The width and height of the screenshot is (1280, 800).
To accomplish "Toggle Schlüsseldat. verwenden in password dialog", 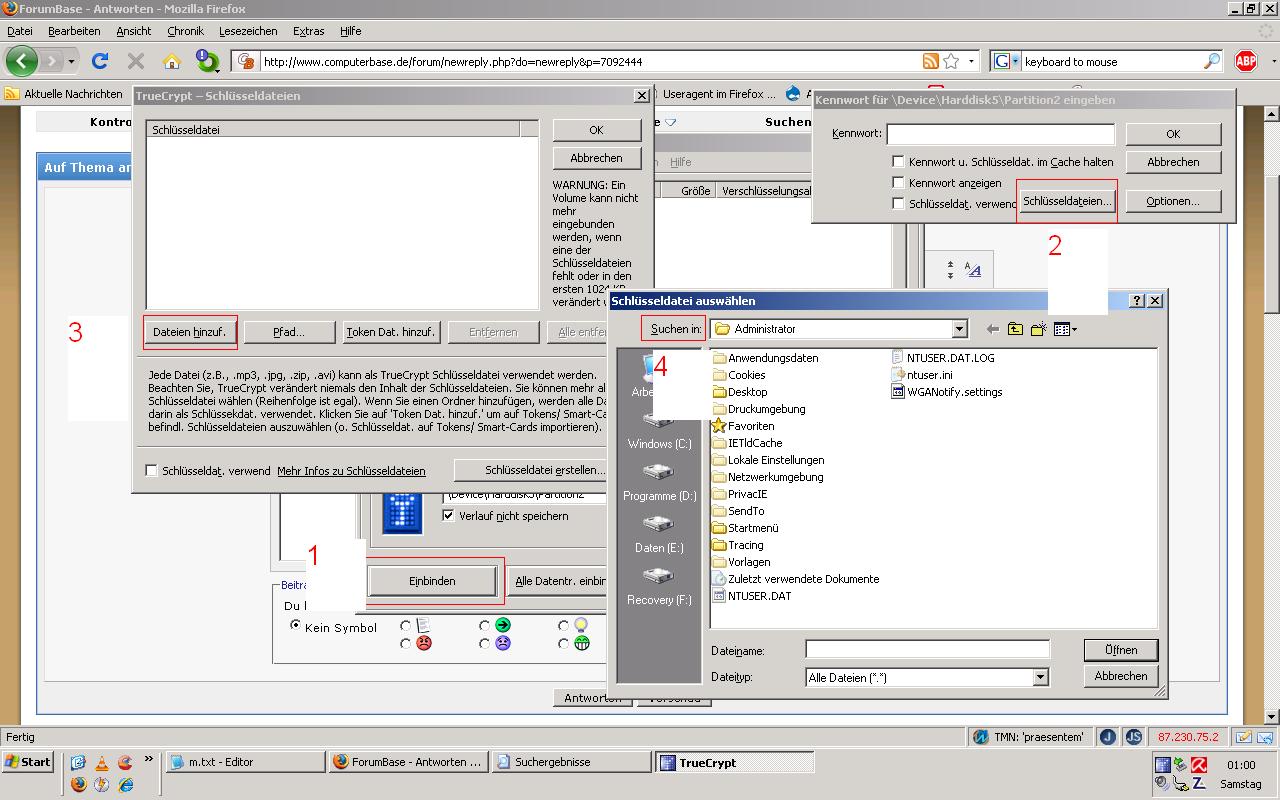I will tap(899, 203).
